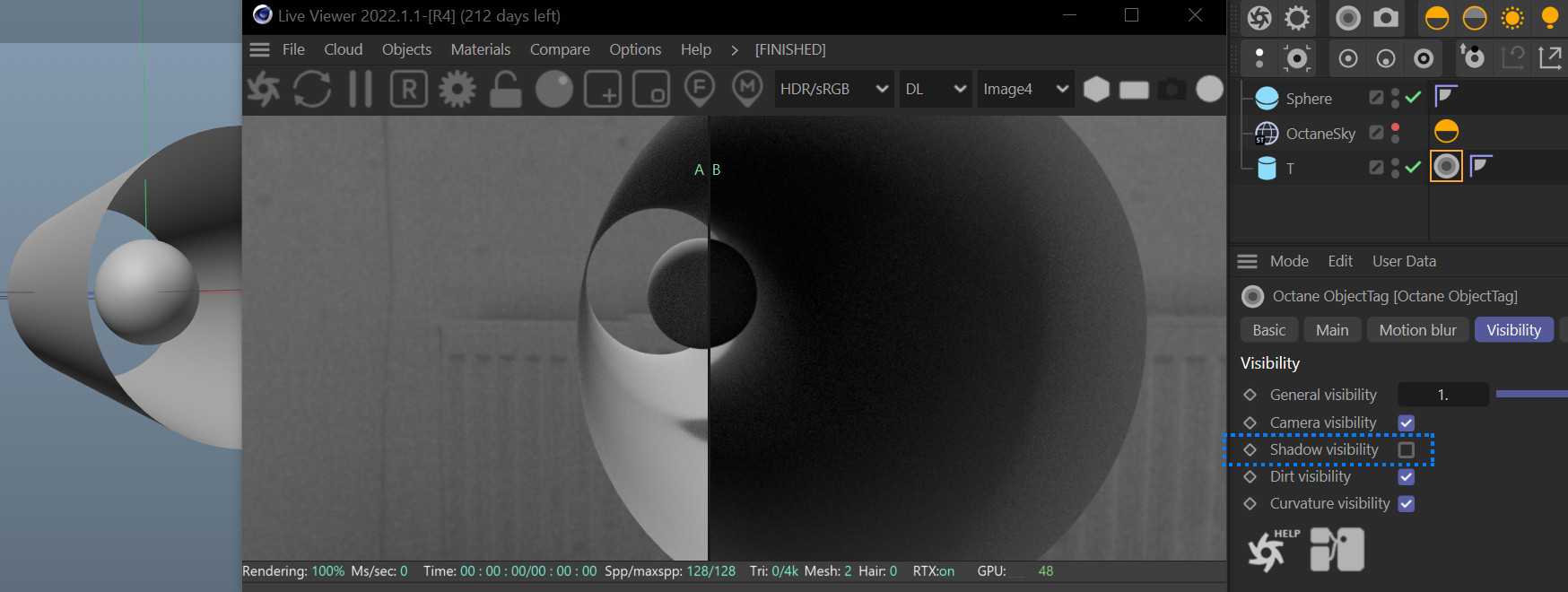1568x592 pixels.
Task: Enable the Shadow visibility checkbox
Action: pos(1407,449)
